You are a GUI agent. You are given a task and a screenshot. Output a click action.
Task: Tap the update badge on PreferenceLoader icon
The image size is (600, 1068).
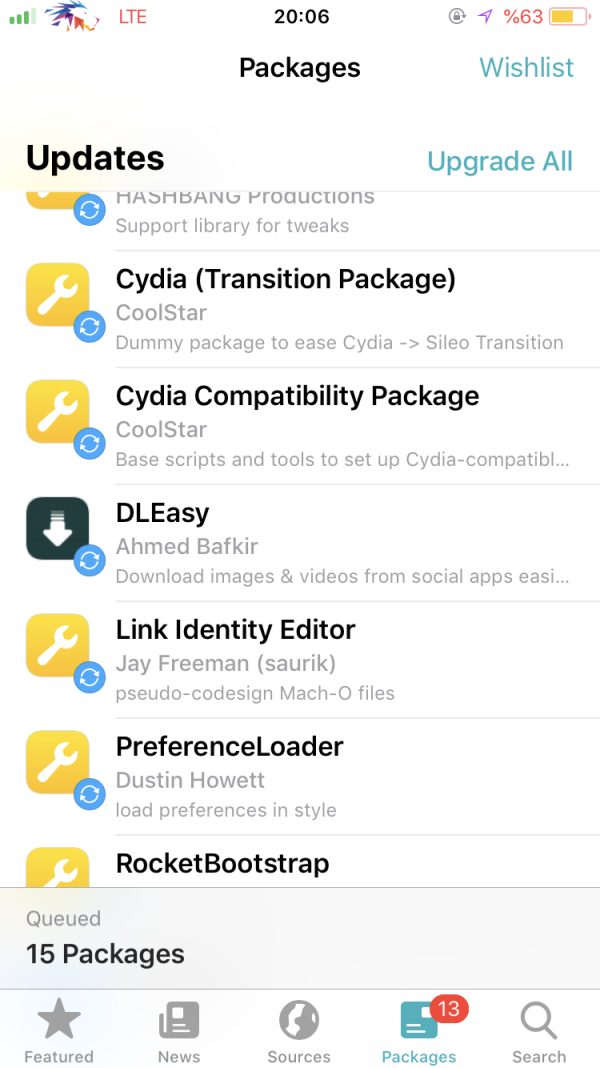[x=90, y=795]
